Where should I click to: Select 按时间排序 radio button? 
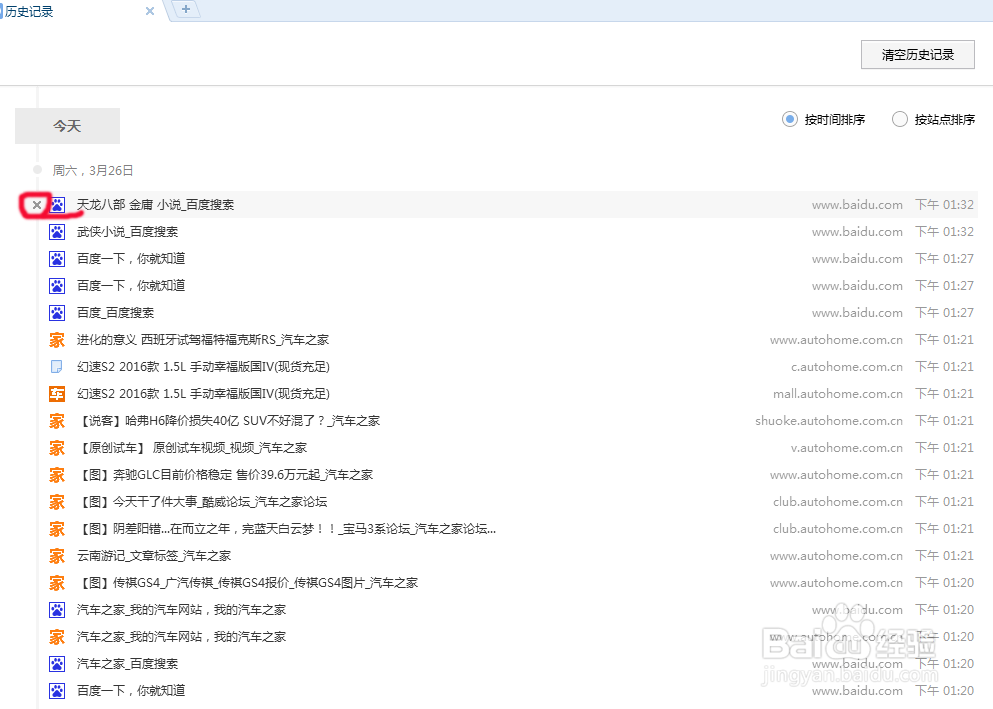pyautogui.click(x=790, y=119)
